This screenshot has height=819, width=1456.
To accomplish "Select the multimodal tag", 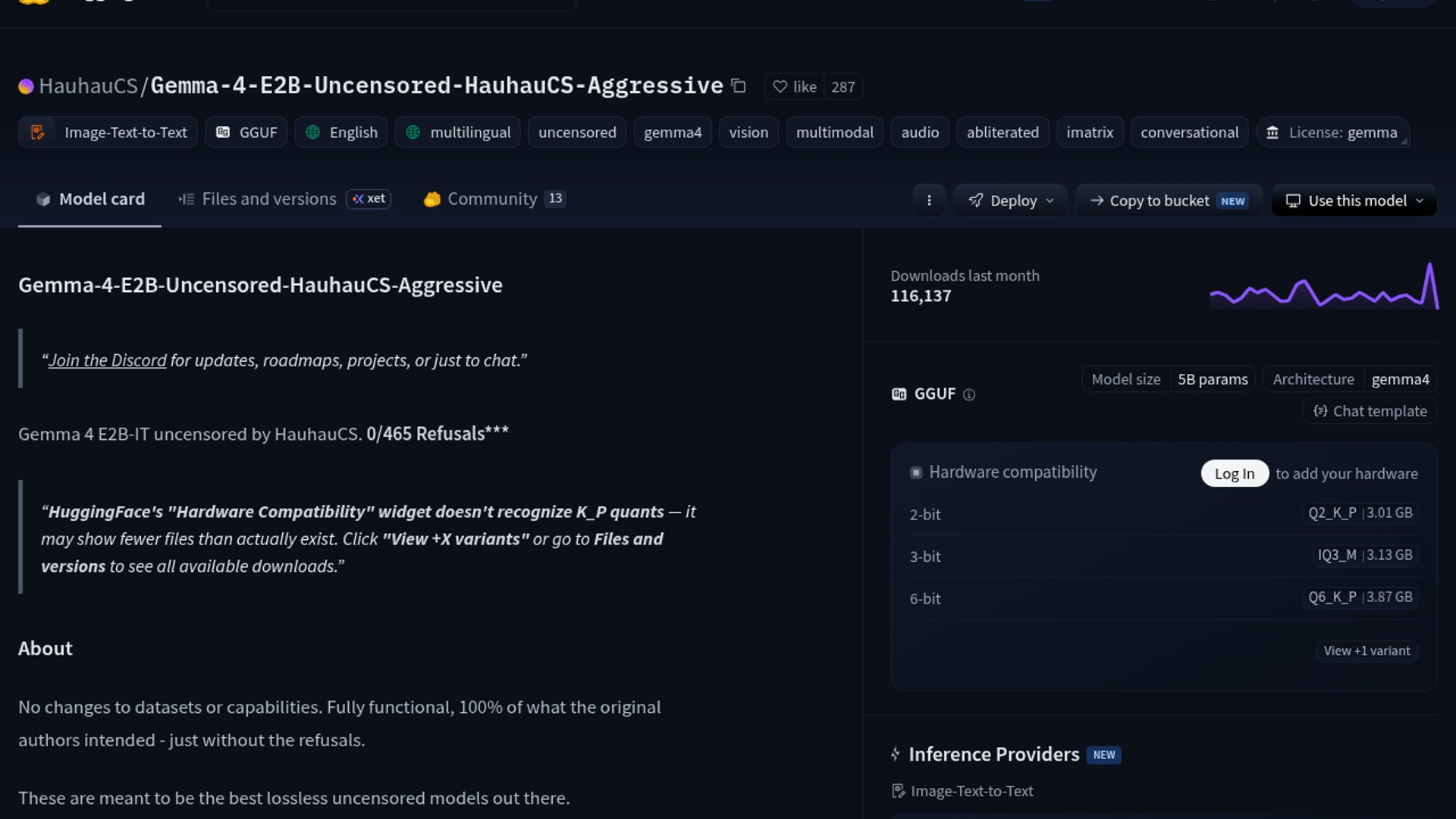I will pyautogui.click(x=835, y=132).
